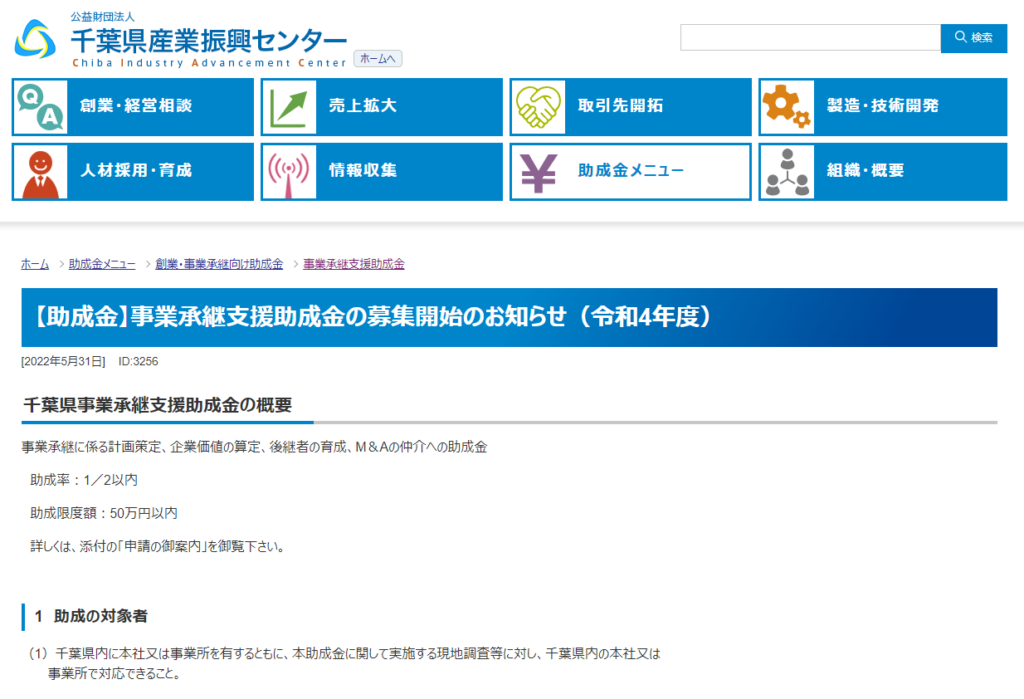Image resolution: width=1024 pixels, height=699 pixels.
Task: Click the handshake heart icon
Action: [539, 107]
